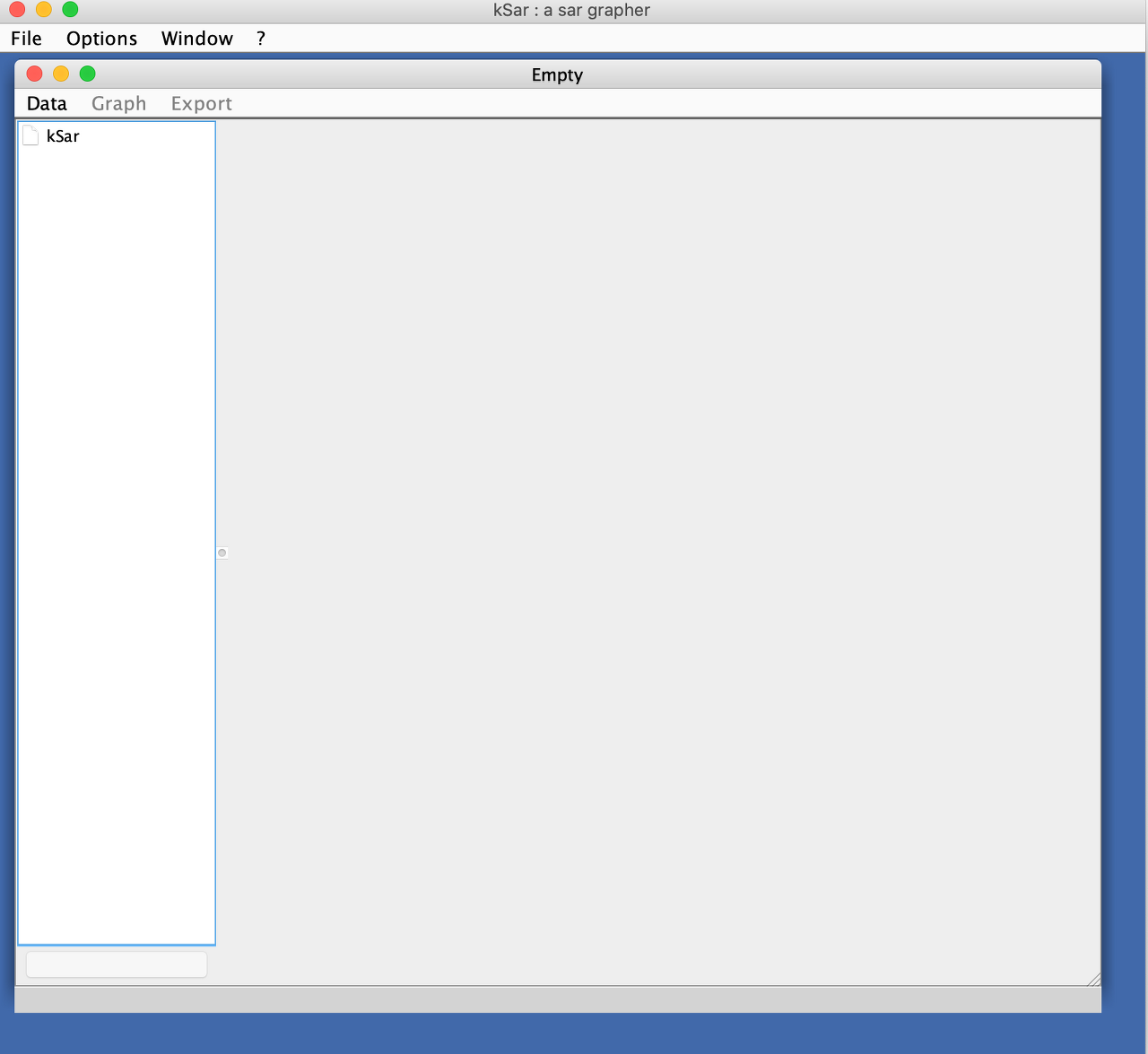Click the resize grip of Empty window
Image resolution: width=1148 pixels, height=1054 pixels.
point(1093,979)
